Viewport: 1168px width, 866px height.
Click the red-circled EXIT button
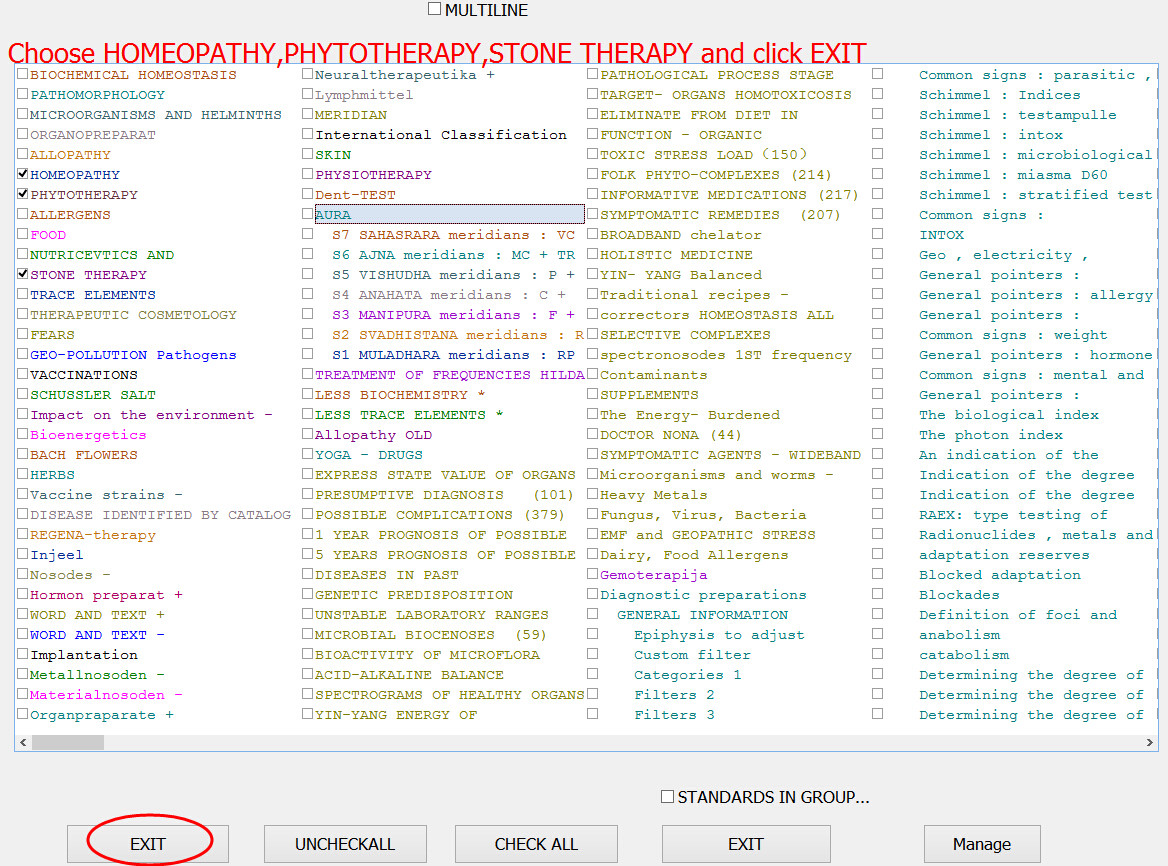tap(148, 844)
